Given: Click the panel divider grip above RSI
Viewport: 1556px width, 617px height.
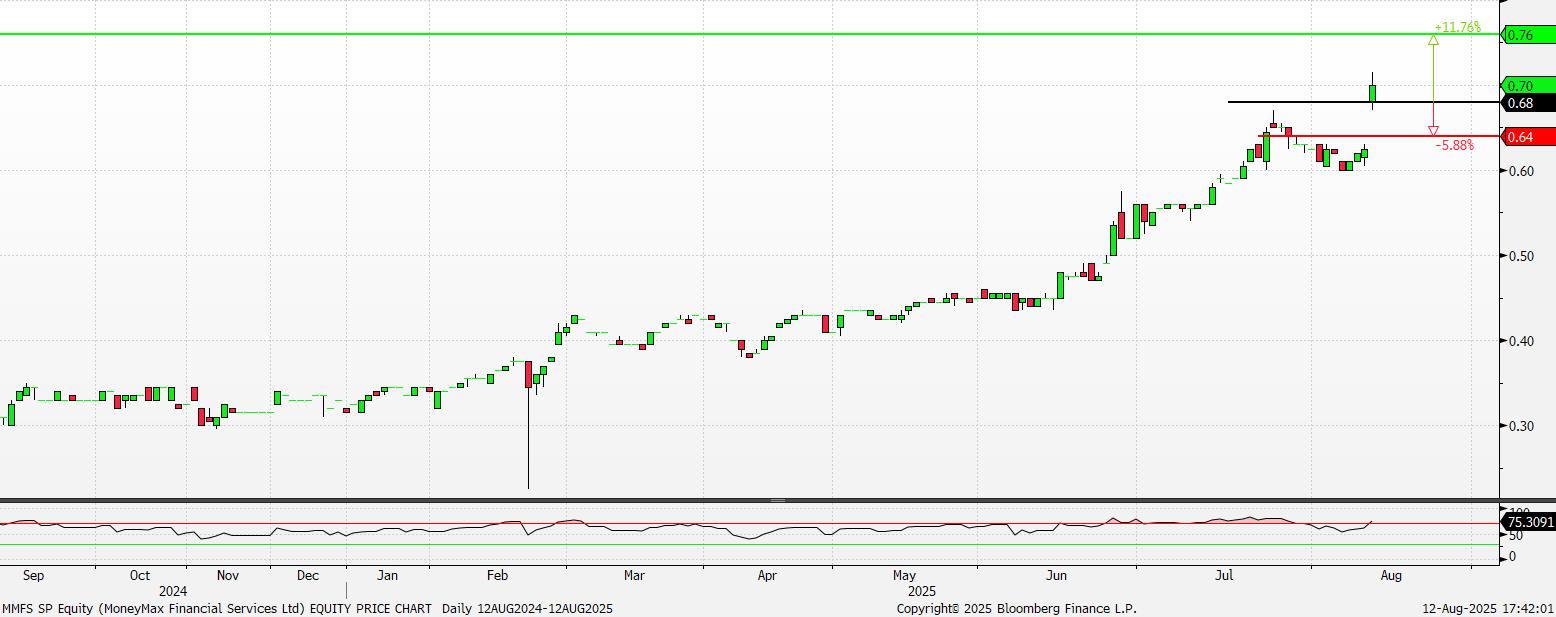Looking at the screenshot, I should [778, 500].
